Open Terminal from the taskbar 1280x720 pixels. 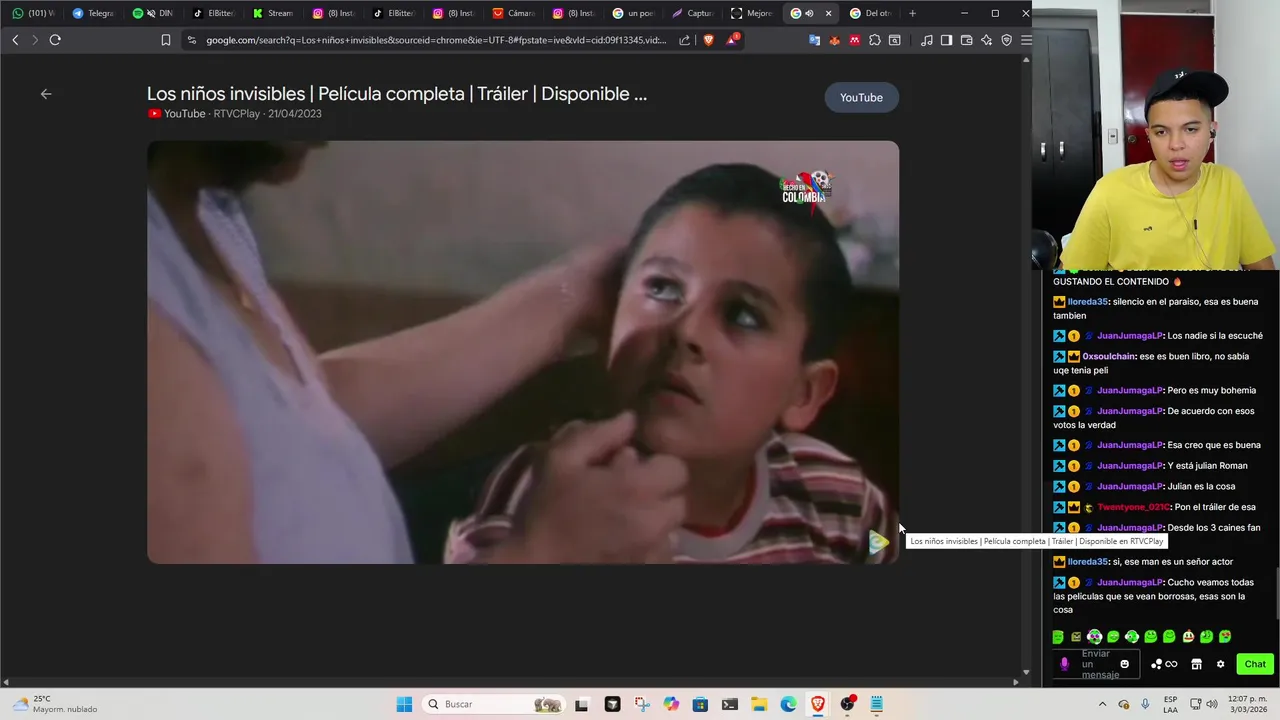pos(730,704)
